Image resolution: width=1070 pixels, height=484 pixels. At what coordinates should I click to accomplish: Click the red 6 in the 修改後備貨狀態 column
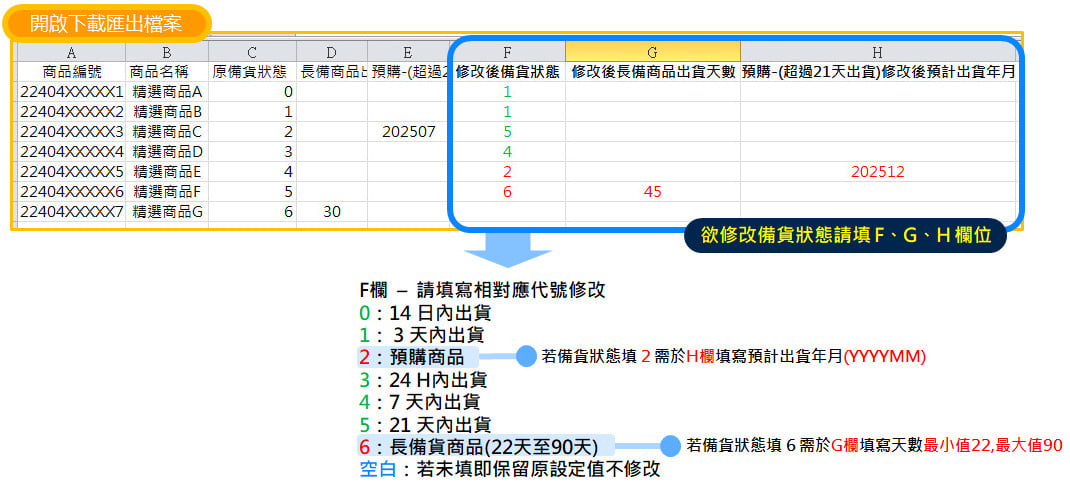(x=507, y=192)
